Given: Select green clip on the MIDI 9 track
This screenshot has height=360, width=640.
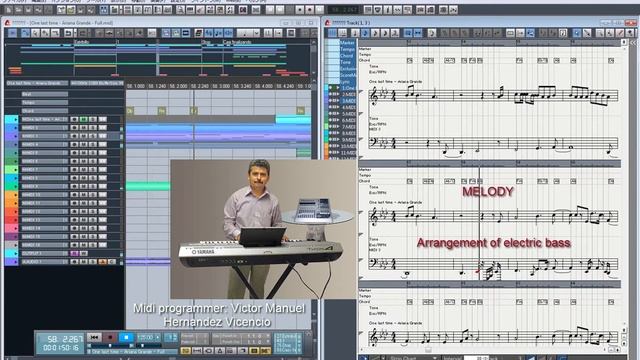Looking at the screenshot, I should pyautogui.click(x=148, y=187).
